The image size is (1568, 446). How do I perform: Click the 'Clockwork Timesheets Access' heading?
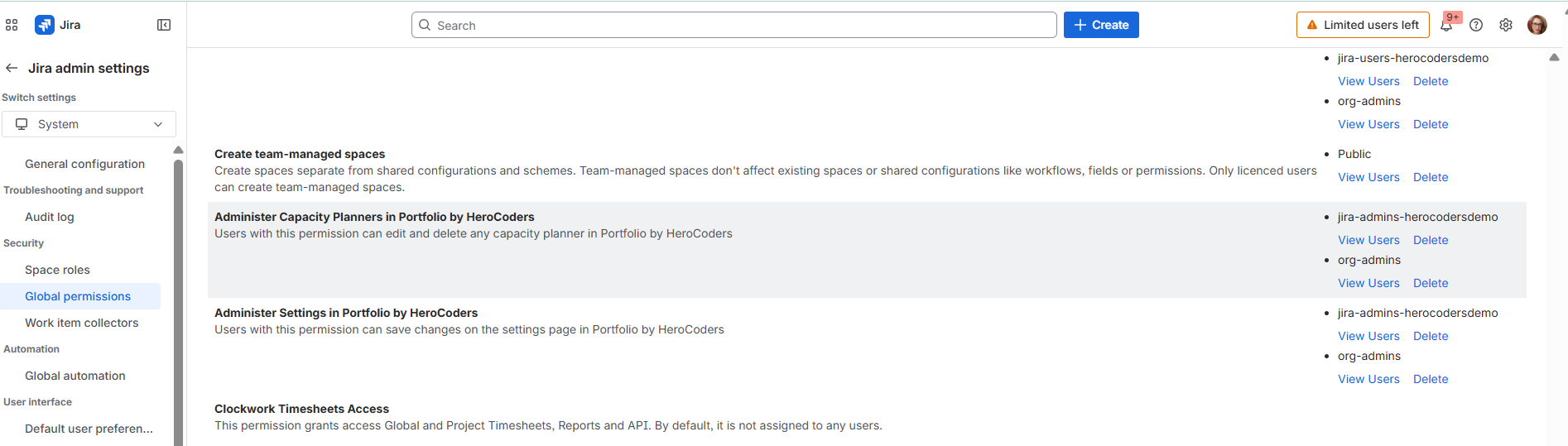tap(301, 409)
